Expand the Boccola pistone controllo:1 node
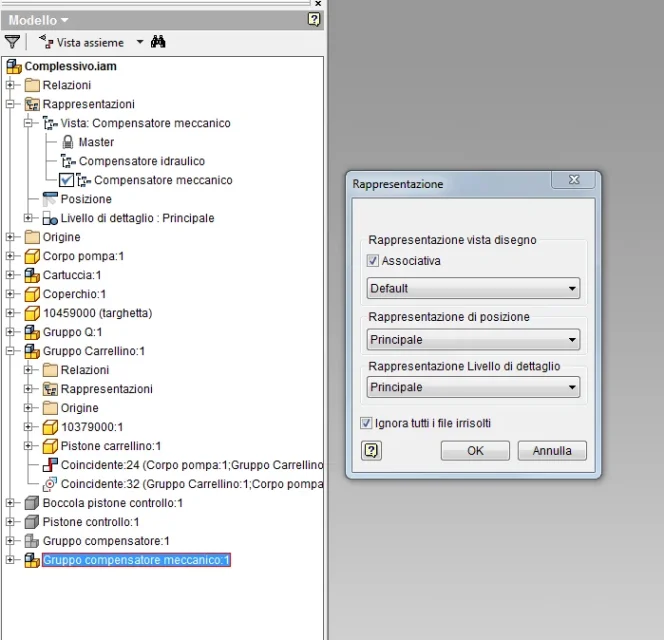The width and height of the screenshot is (664, 640). pos(10,503)
